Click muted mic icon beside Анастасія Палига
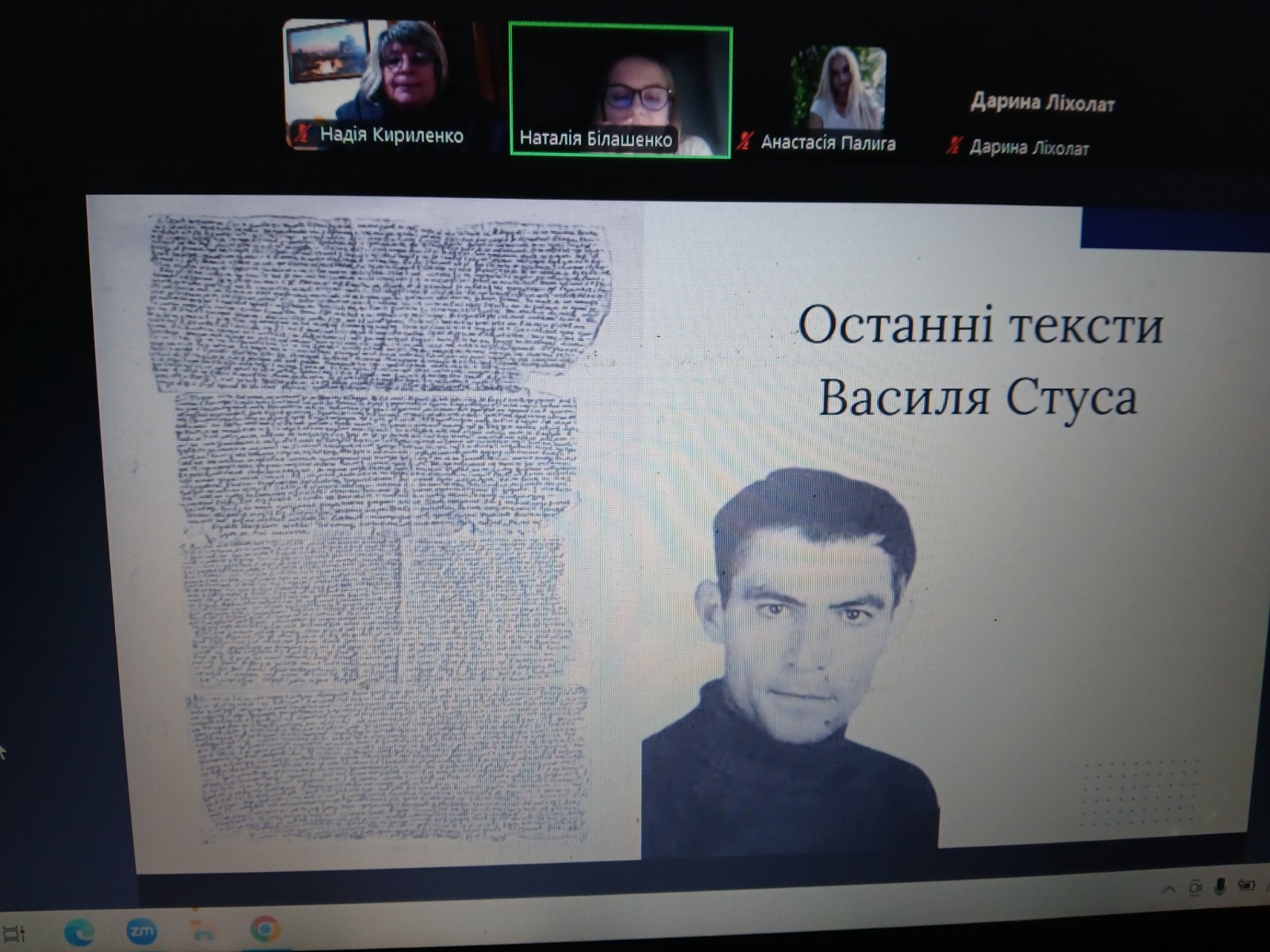Image resolution: width=1270 pixels, height=952 pixels. point(744,142)
